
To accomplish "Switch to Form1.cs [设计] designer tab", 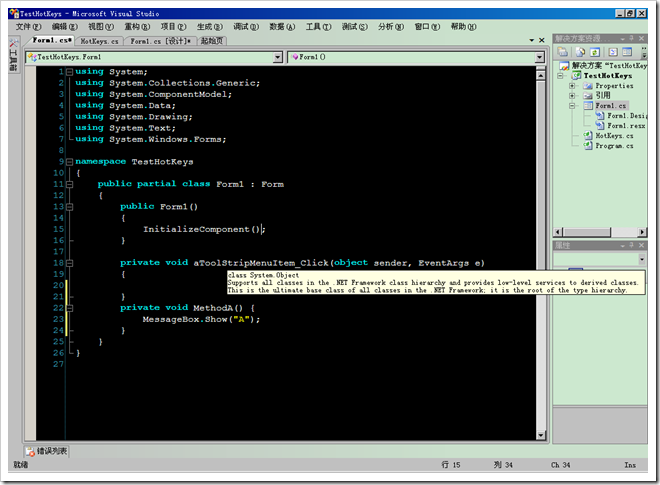I will point(160,41).
